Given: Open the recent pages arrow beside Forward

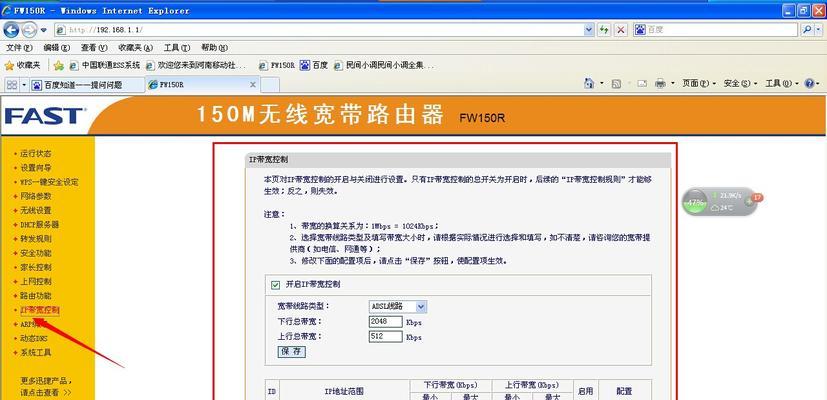Looking at the screenshot, I should pos(44,30).
